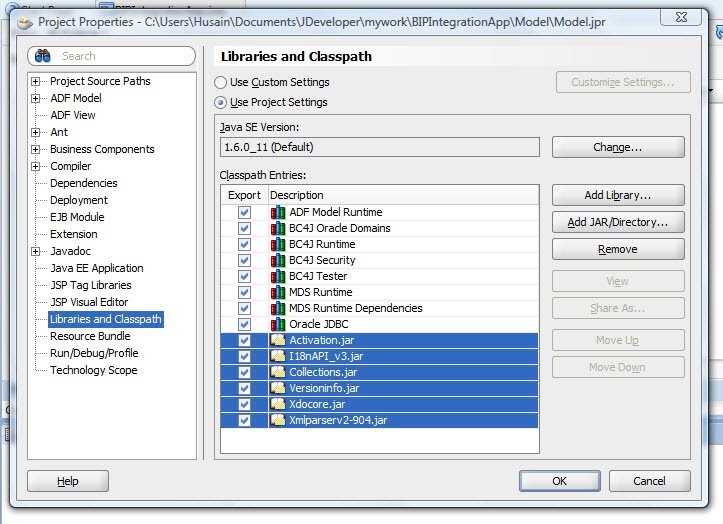Viewport: 723px width, 524px height.
Task: Open the Dependencies properties page
Action: click(83, 183)
